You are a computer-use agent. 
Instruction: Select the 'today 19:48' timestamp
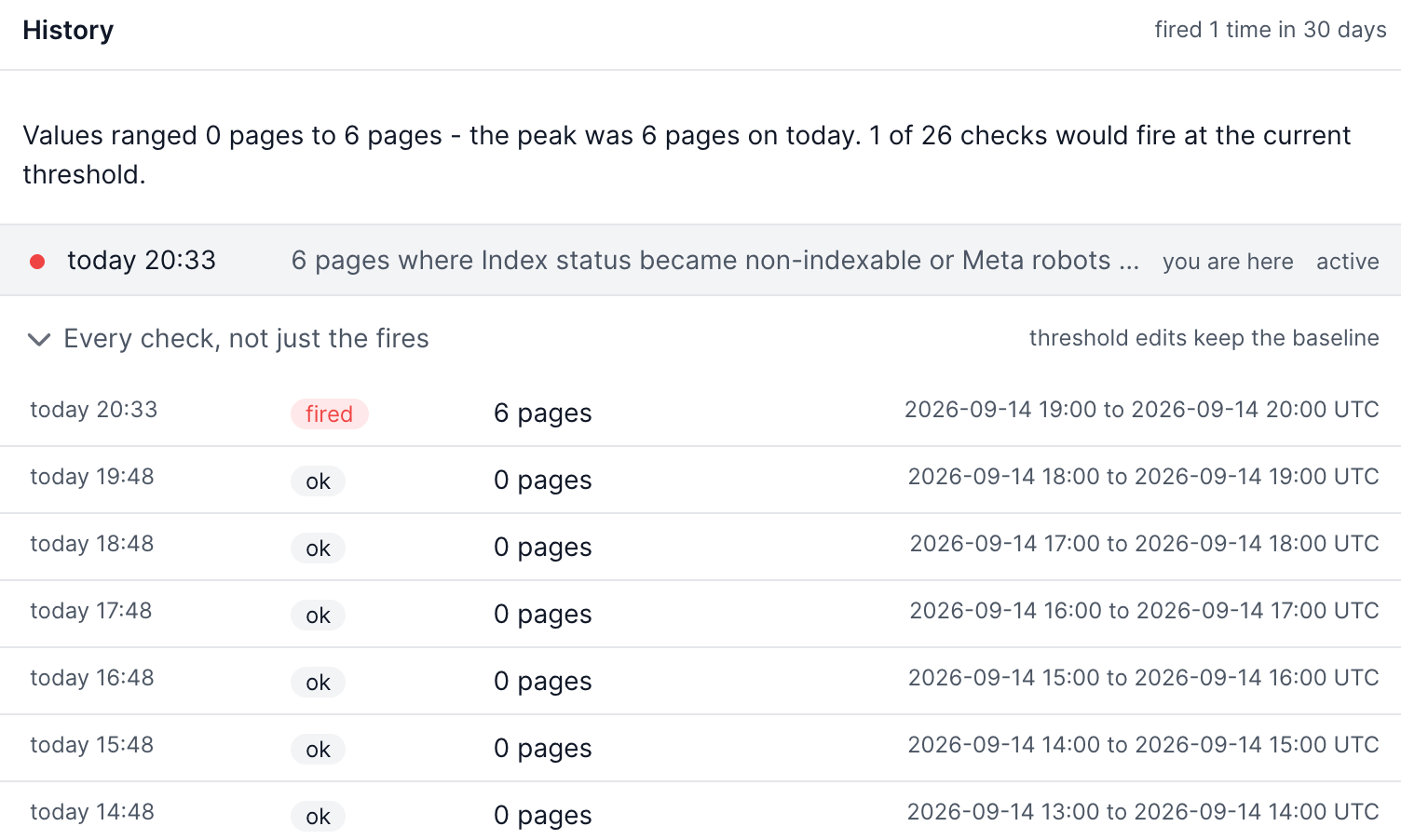(x=92, y=477)
